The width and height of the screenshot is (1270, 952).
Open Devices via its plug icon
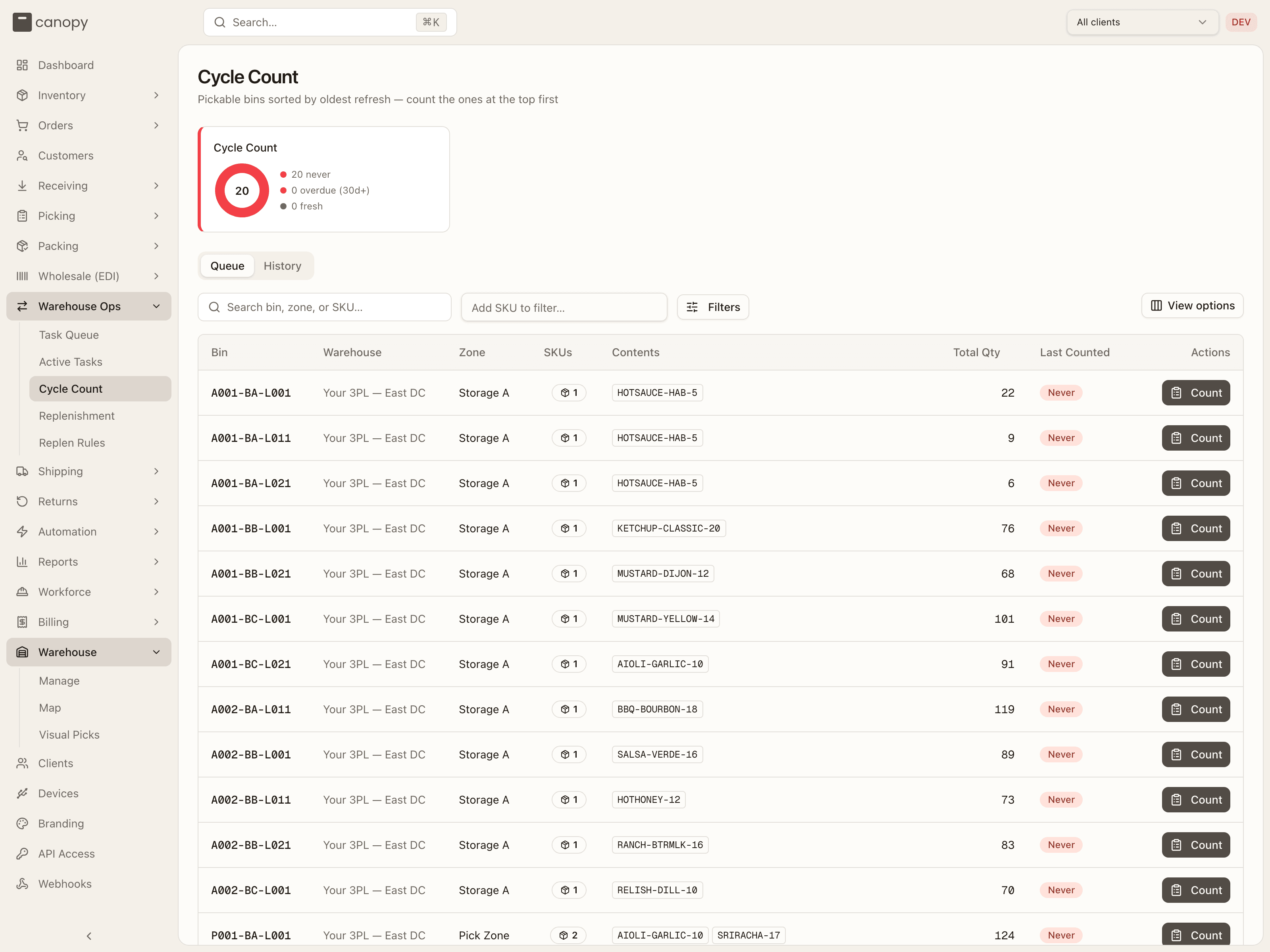[22, 793]
